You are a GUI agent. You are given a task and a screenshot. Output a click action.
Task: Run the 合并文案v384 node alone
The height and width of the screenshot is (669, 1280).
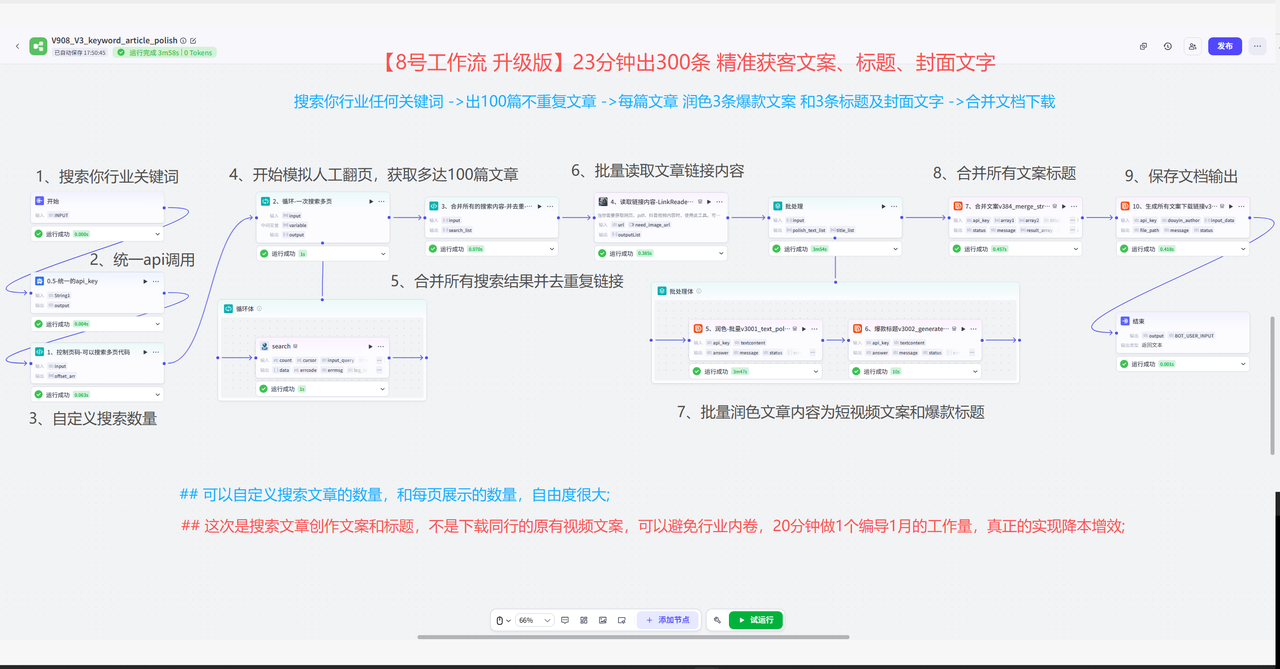click(x=1064, y=206)
